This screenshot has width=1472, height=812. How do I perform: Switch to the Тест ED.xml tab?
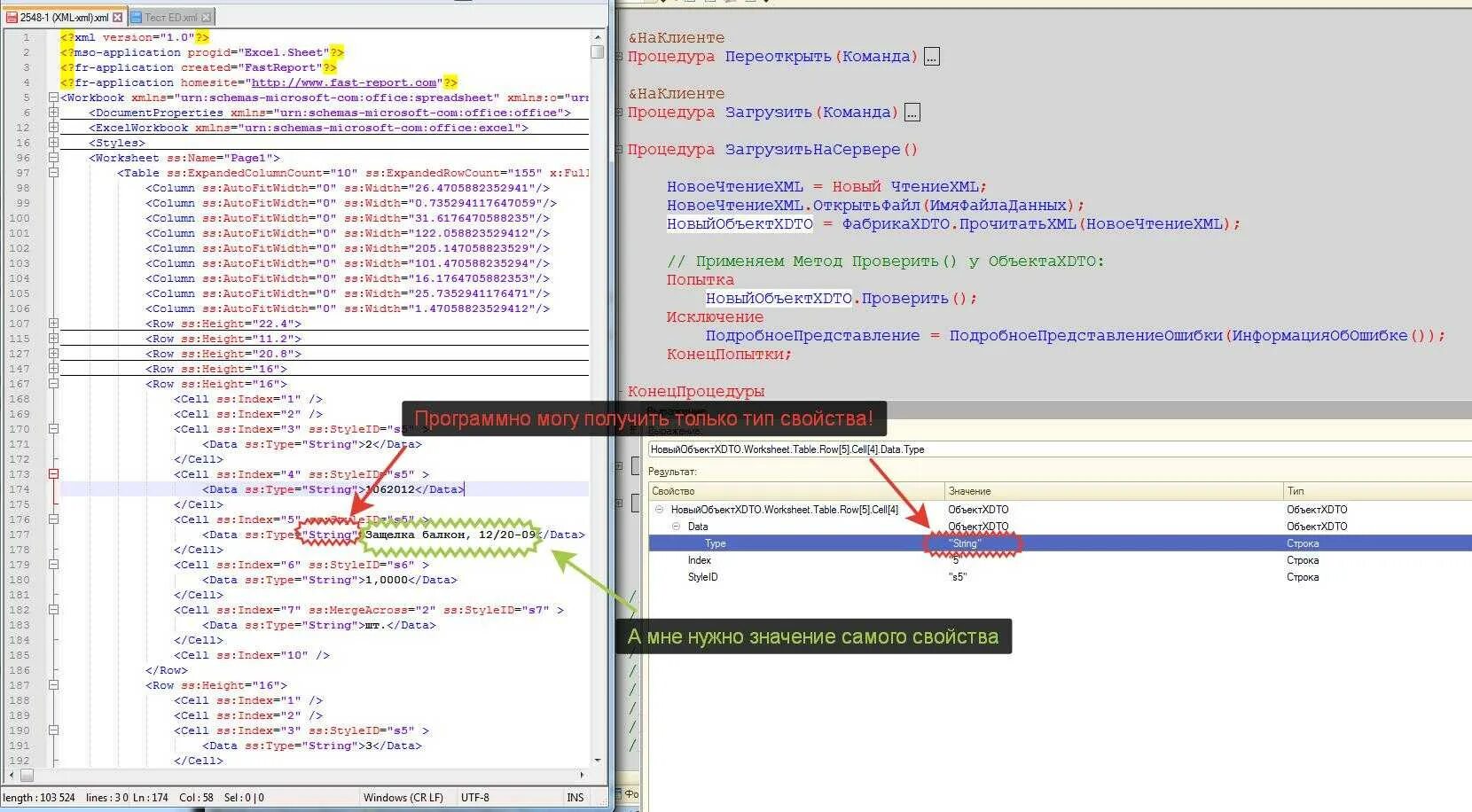click(171, 17)
